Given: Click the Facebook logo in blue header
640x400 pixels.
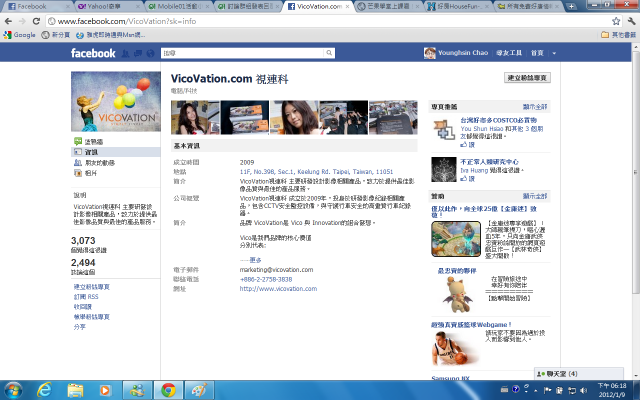Looking at the screenshot, I should point(93,53).
